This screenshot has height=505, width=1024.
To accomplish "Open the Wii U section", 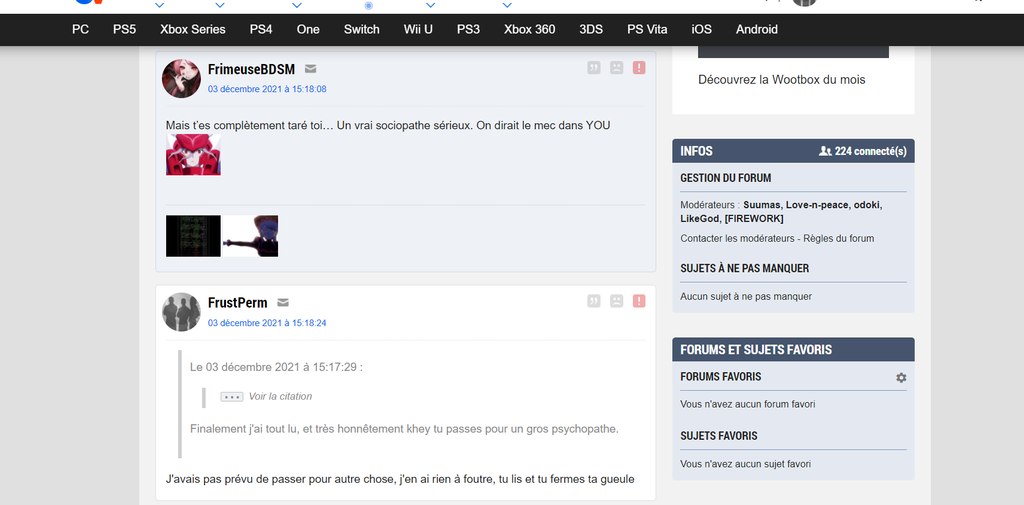I will [x=418, y=29].
